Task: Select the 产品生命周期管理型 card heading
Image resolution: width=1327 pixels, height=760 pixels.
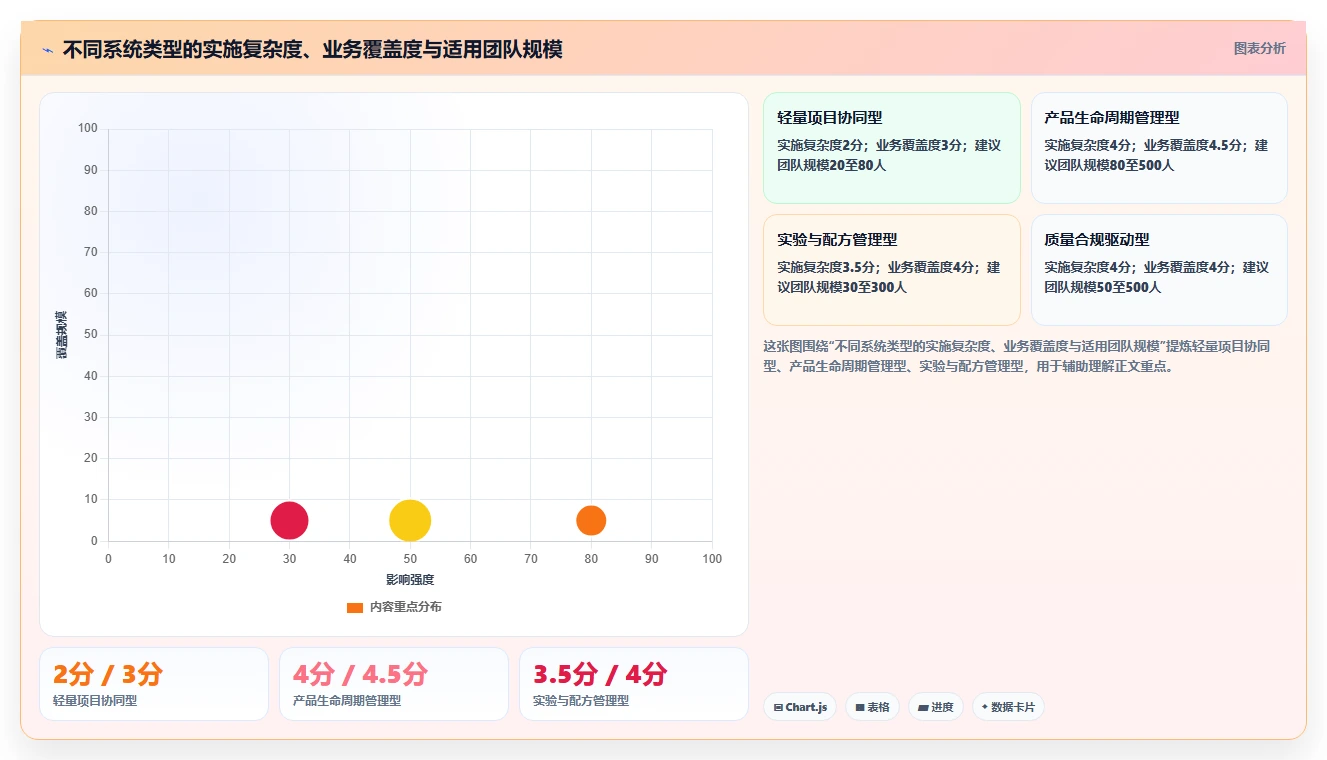Action: pos(1112,118)
